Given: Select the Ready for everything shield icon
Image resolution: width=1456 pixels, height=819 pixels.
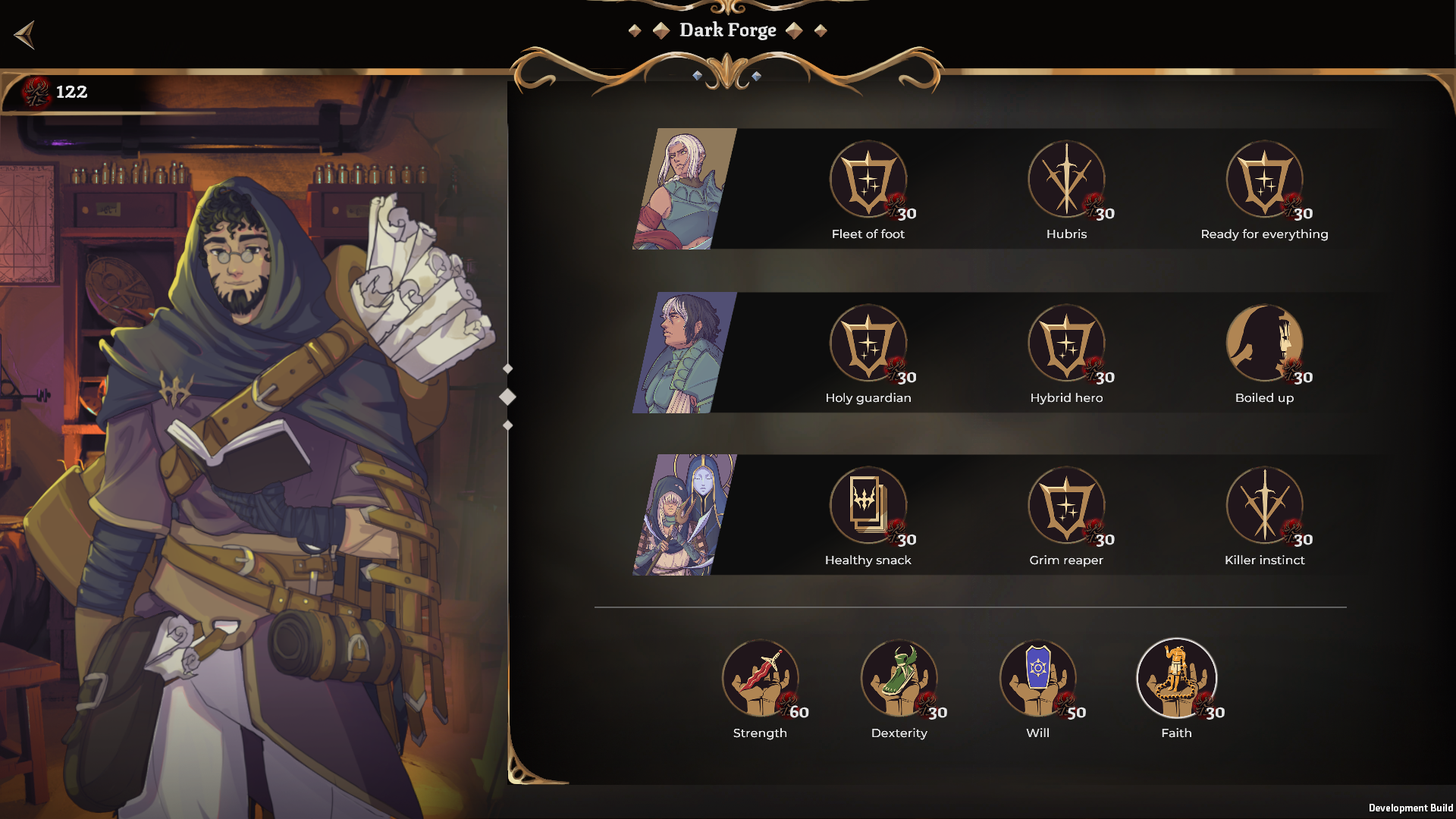Looking at the screenshot, I should coord(1264,180).
